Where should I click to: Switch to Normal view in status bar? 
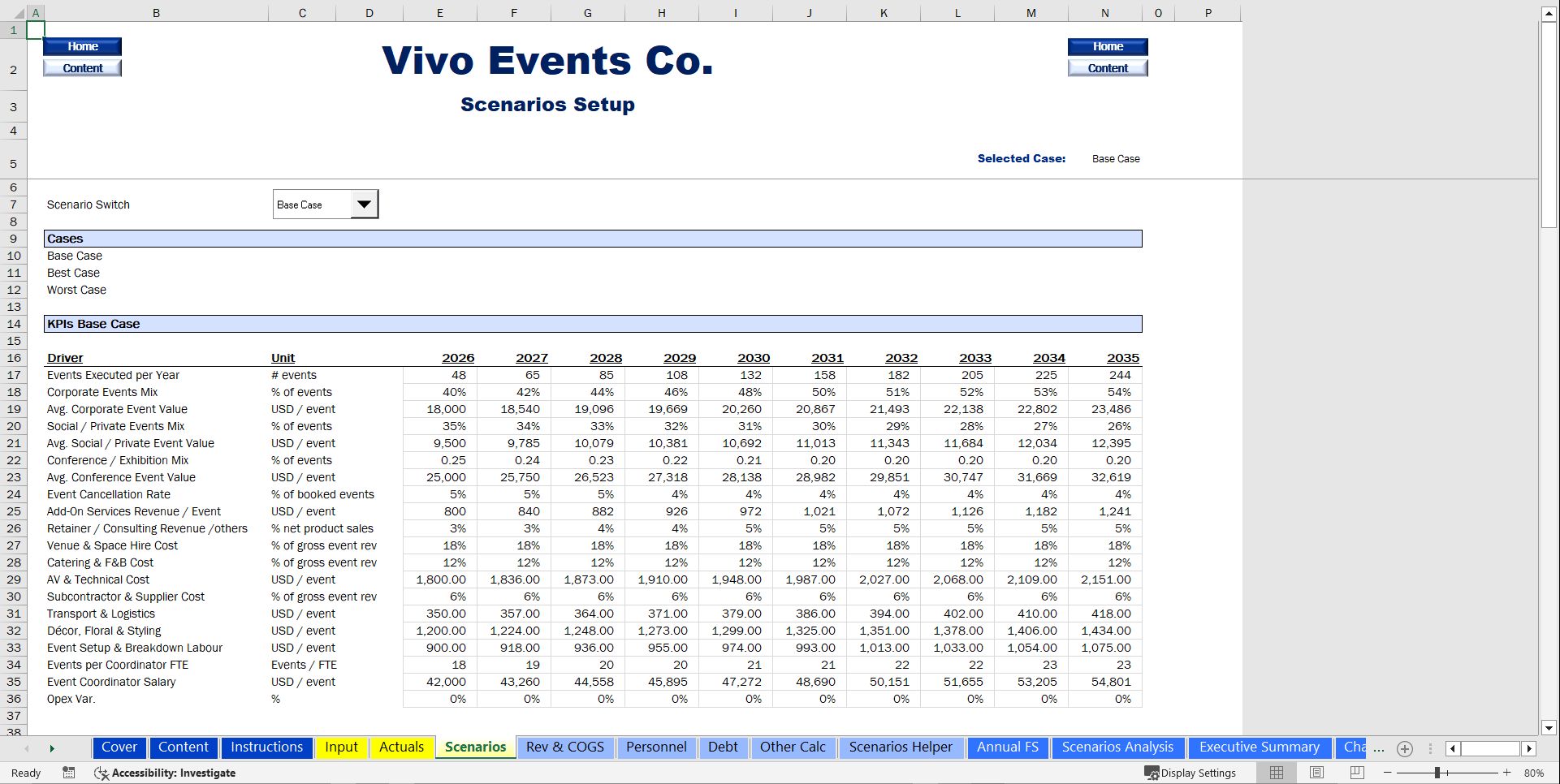click(x=1275, y=773)
